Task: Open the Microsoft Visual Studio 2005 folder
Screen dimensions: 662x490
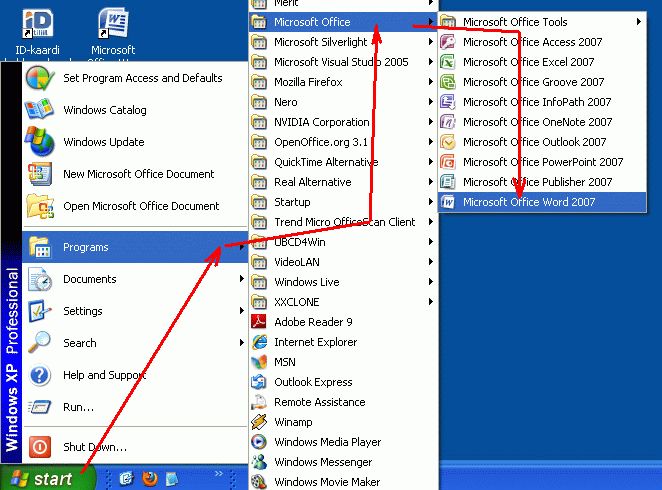Action: pos(343,62)
